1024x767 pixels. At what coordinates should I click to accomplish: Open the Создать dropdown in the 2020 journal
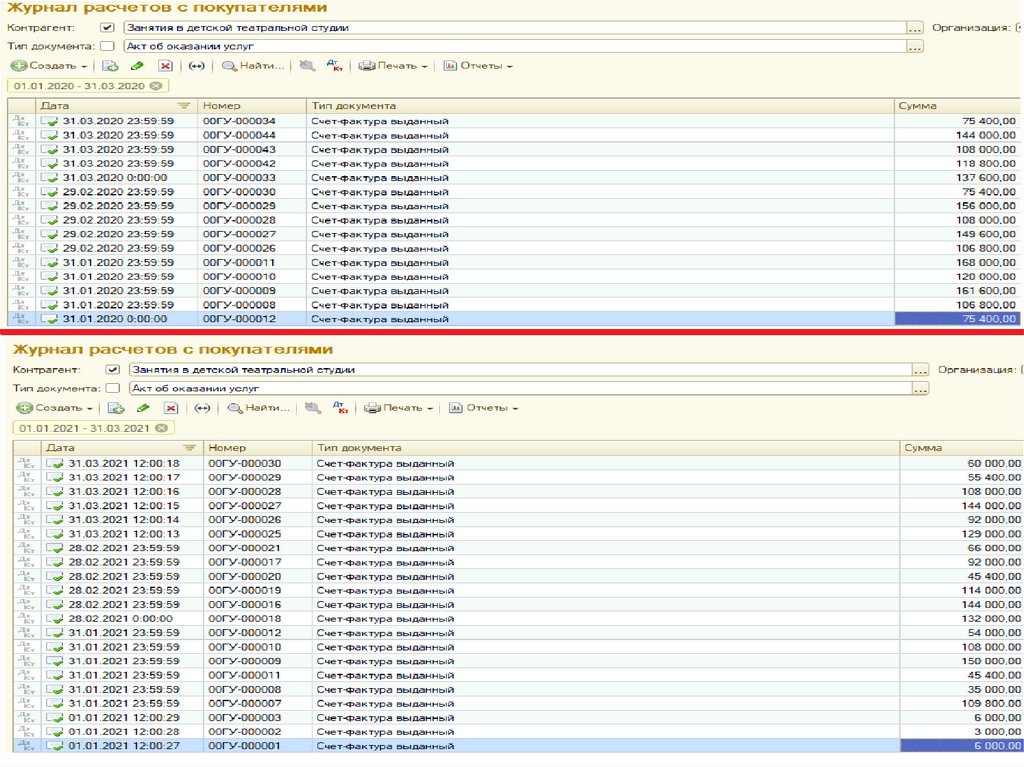[50, 66]
